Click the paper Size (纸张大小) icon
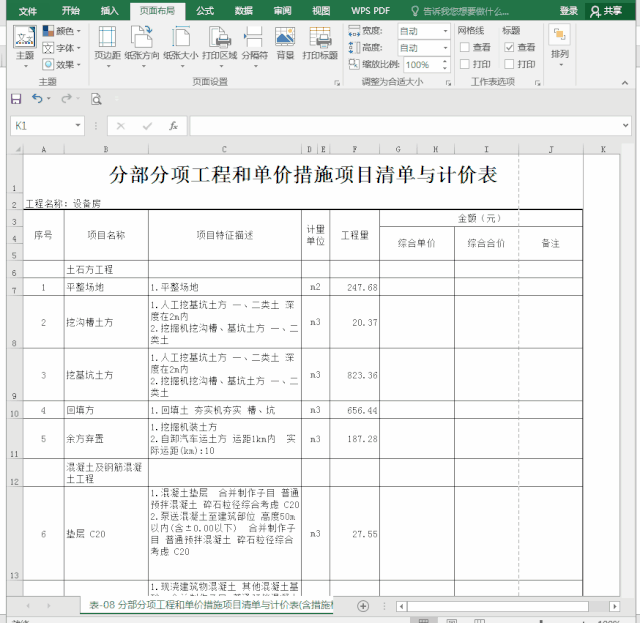 181,37
